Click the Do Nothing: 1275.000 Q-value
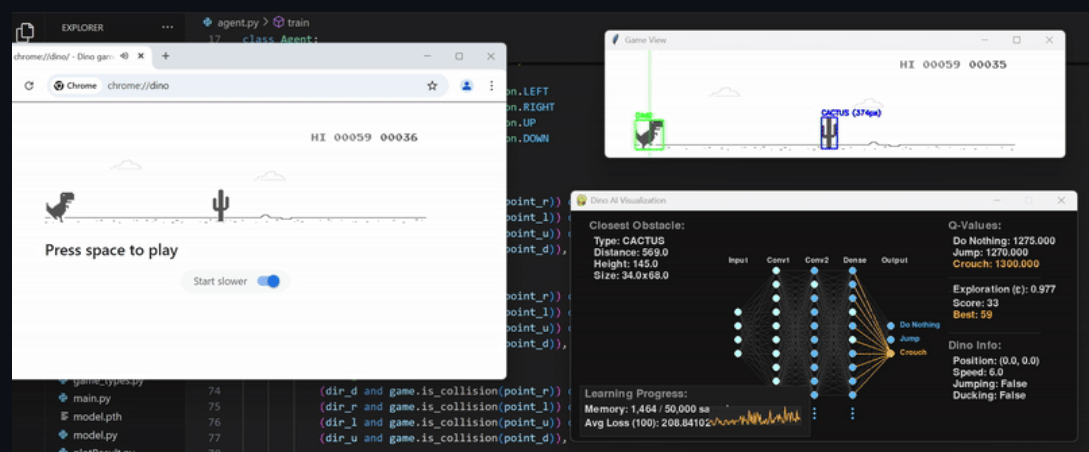This screenshot has width=1089, height=452. coord(1004,241)
